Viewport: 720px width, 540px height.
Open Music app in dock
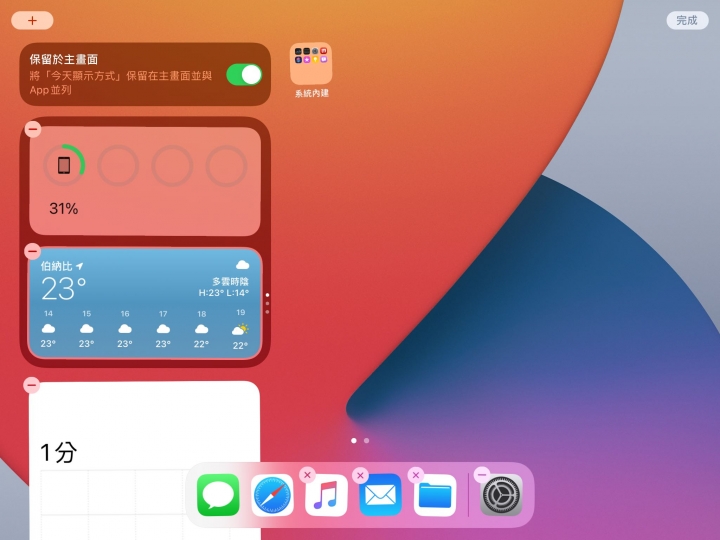coord(326,495)
